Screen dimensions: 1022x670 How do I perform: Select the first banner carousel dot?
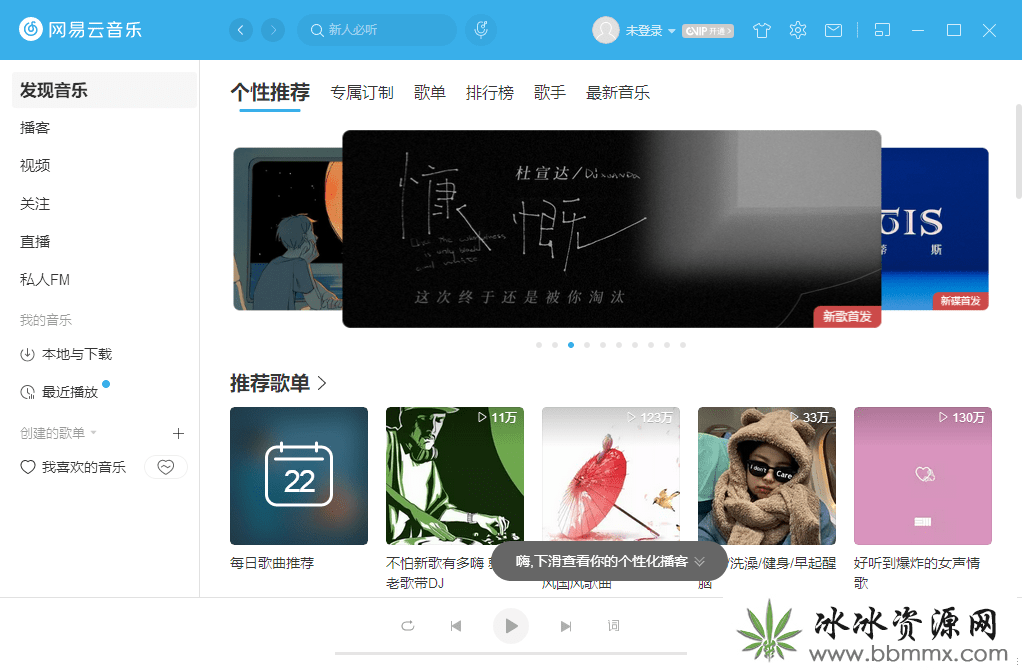(539, 345)
